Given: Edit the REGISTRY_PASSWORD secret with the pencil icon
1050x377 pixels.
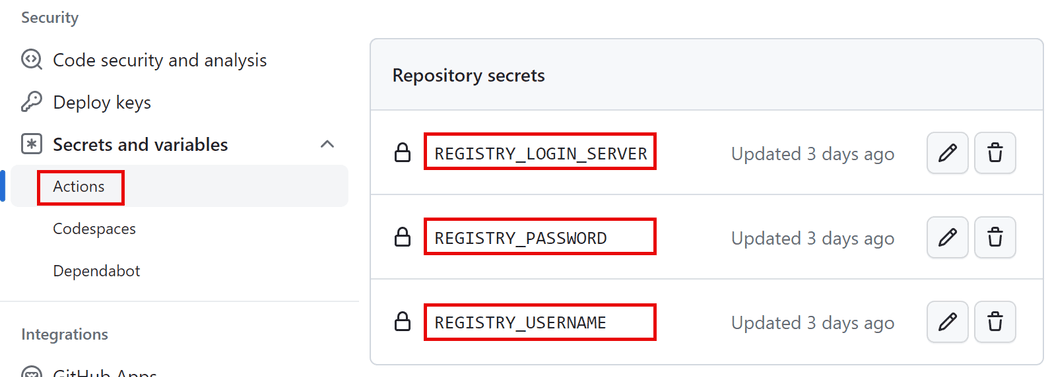Looking at the screenshot, I should (947, 238).
